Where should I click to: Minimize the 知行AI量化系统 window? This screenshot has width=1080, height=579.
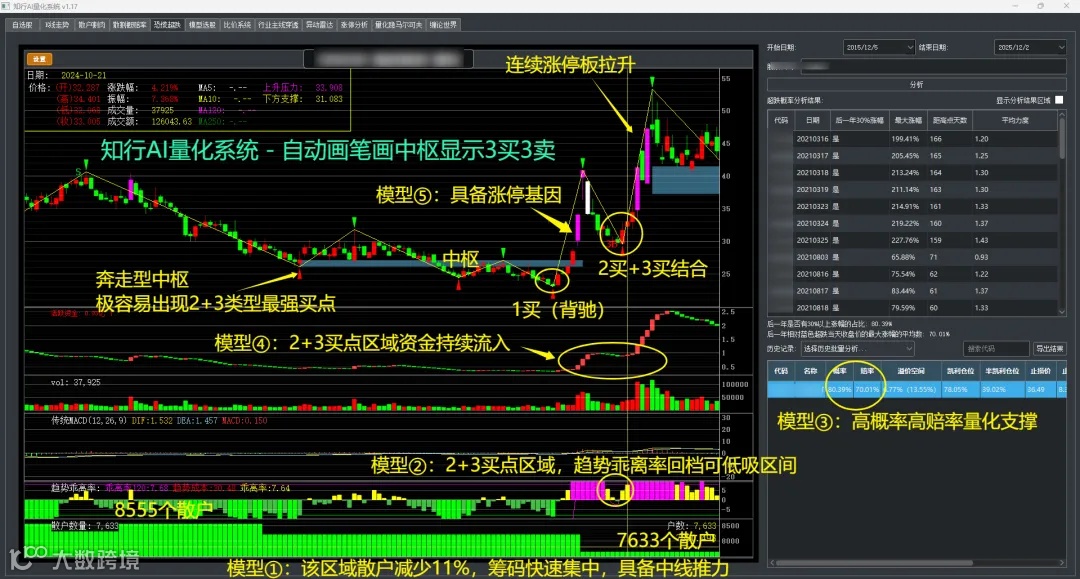point(1015,6)
